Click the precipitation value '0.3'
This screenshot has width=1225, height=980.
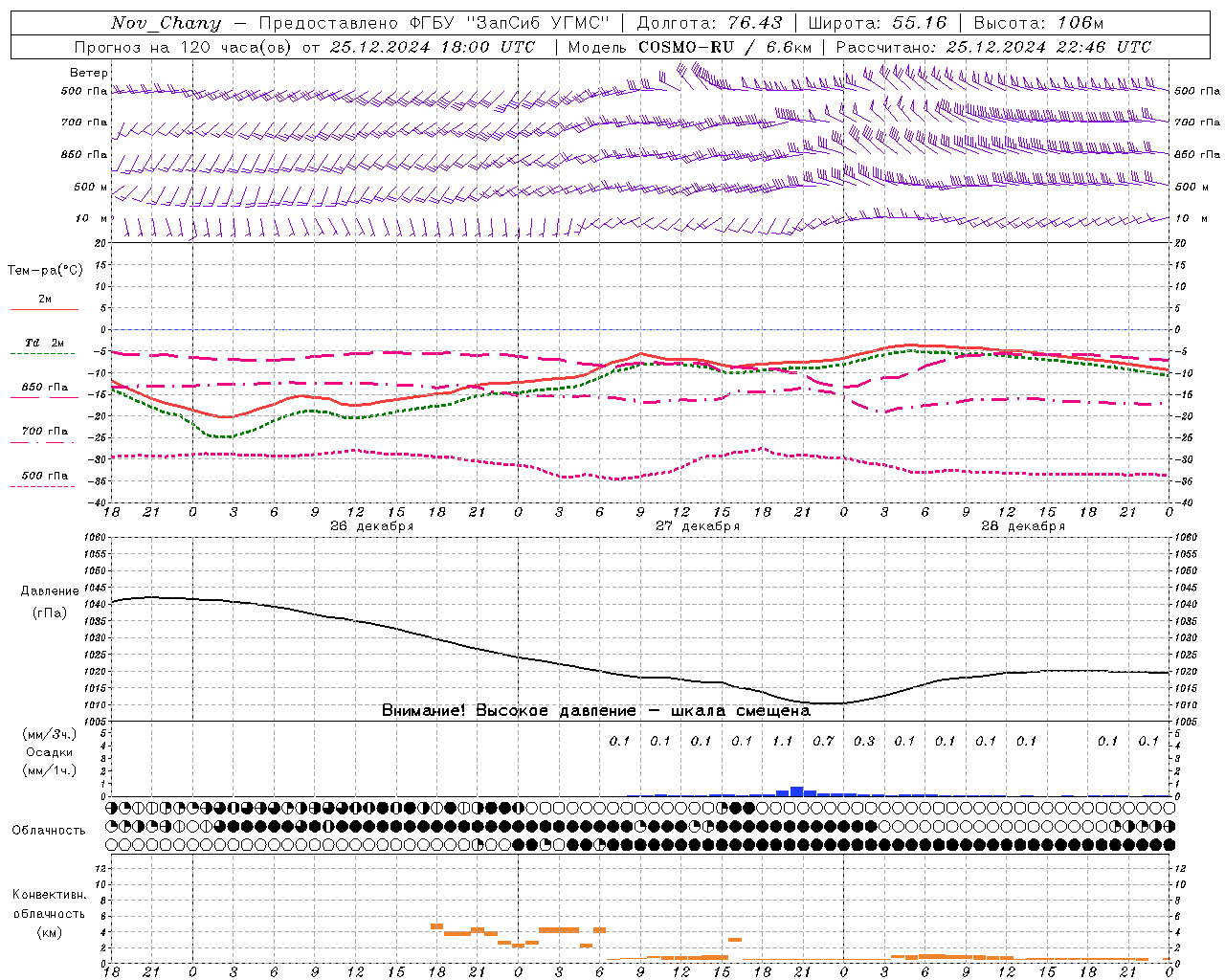coord(864,741)
